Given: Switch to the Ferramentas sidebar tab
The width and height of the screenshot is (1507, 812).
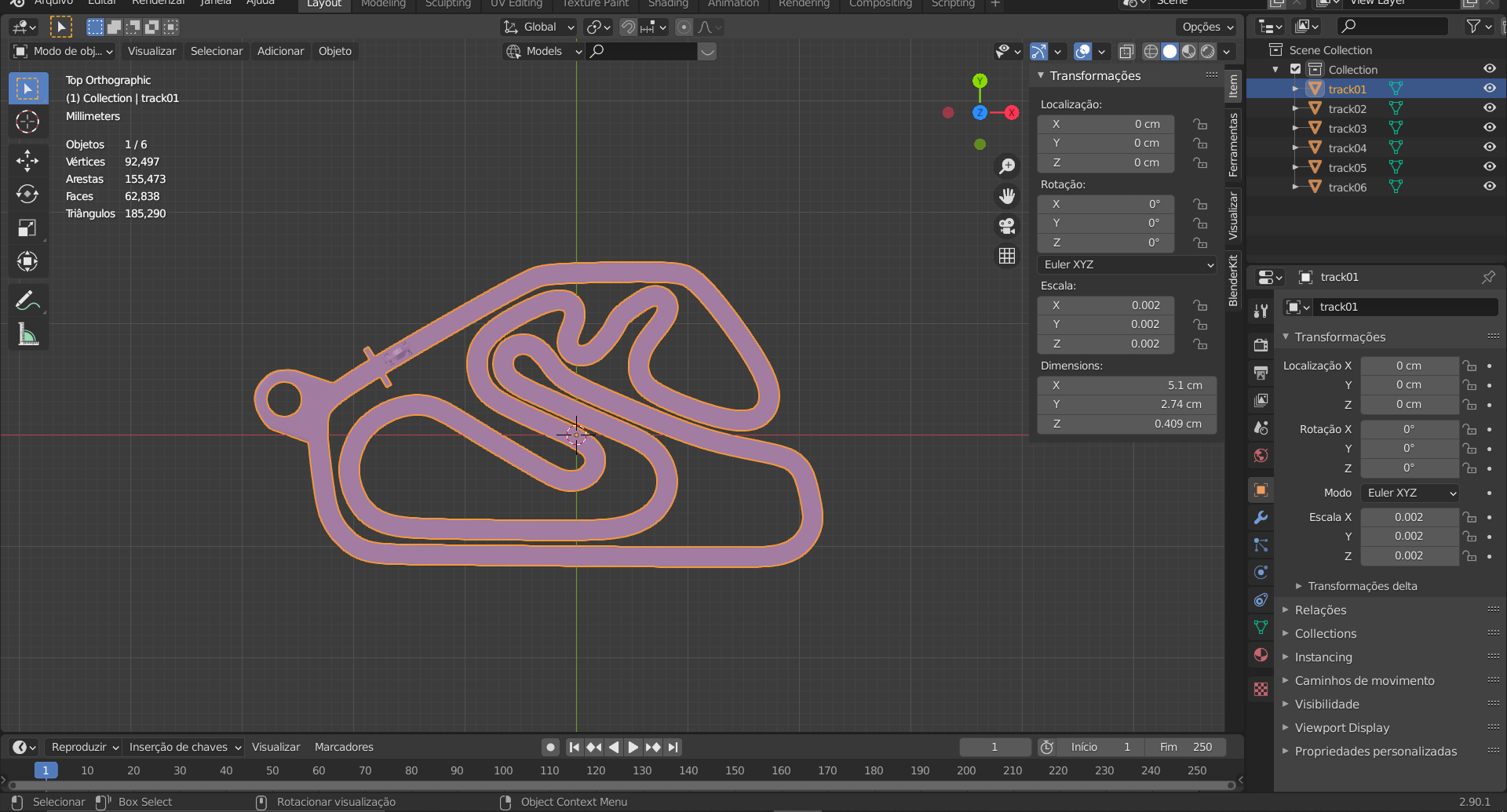Looking at the screenshot, I should [1233, 144].
